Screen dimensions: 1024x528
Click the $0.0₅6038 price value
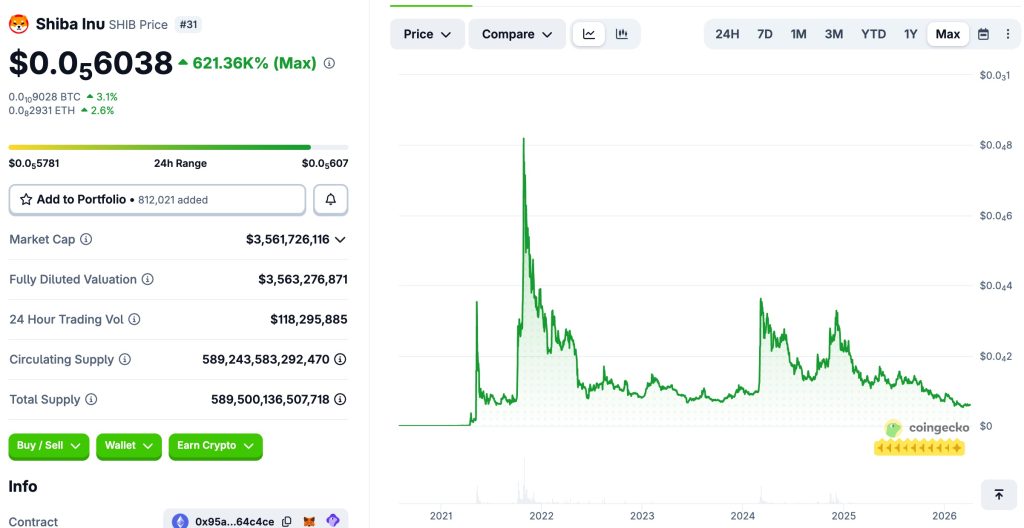tap(91, 64)
